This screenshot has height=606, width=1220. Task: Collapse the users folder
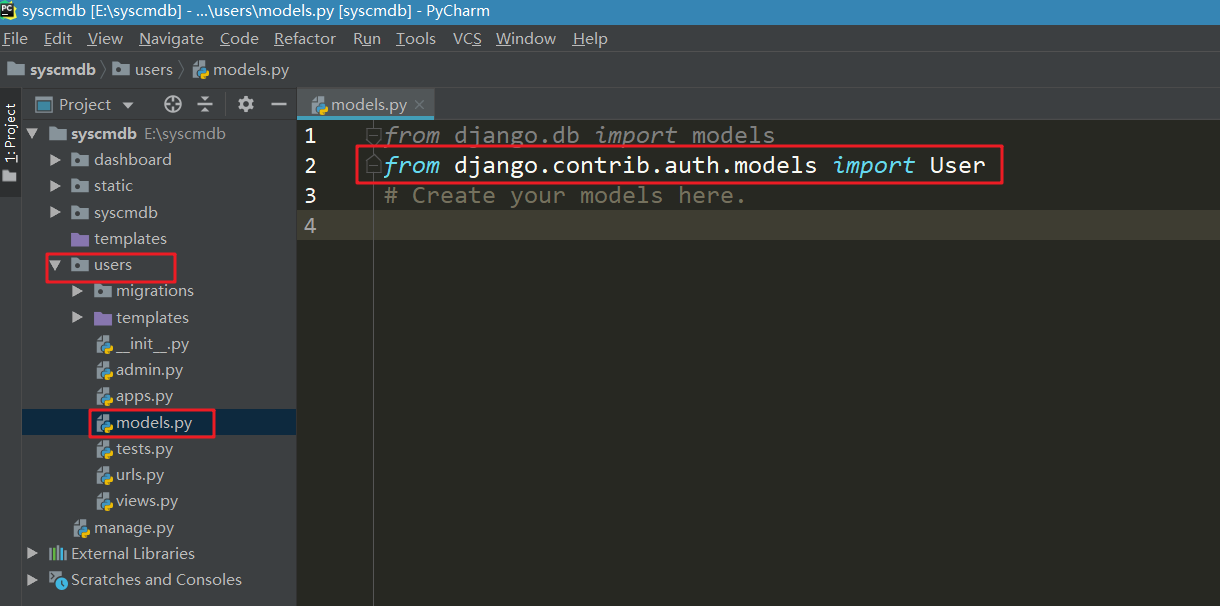click(54, 265)
